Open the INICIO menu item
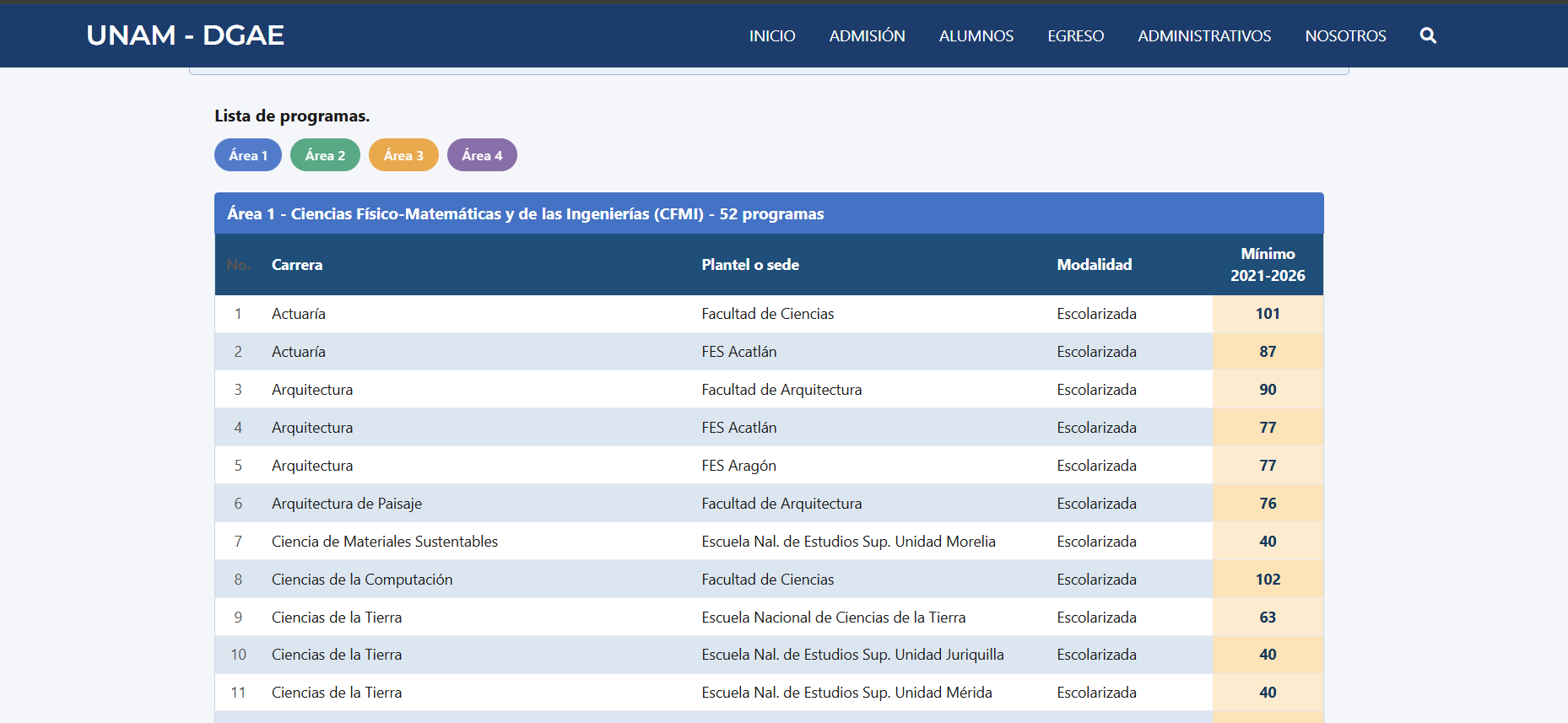The width and height of the screenshot is (1568, 723). pyautogui.click(x=772, y=36)
